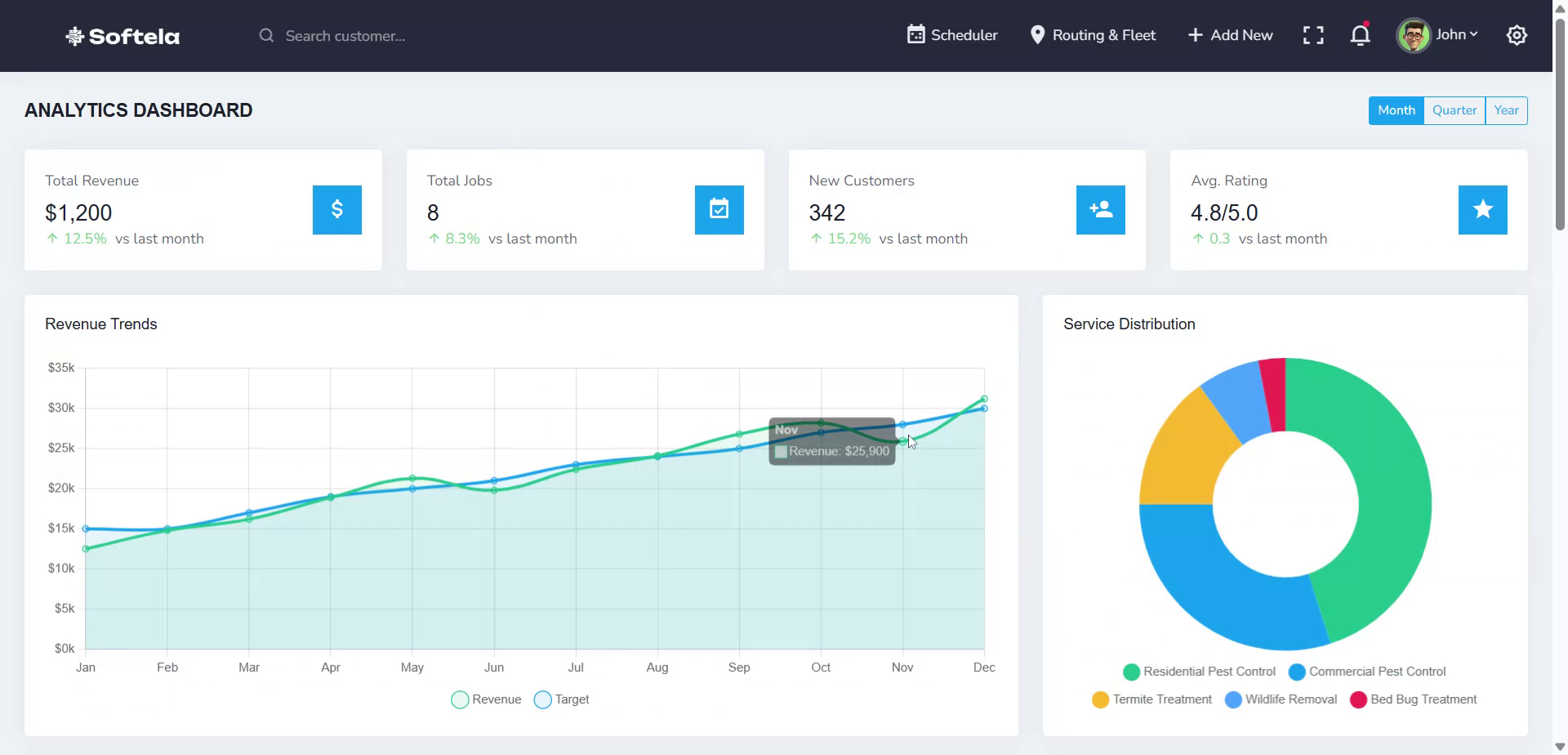Open the Add New menu
The width and height of the screenshot is (1568, 755).
click(x=1230, y=35)
